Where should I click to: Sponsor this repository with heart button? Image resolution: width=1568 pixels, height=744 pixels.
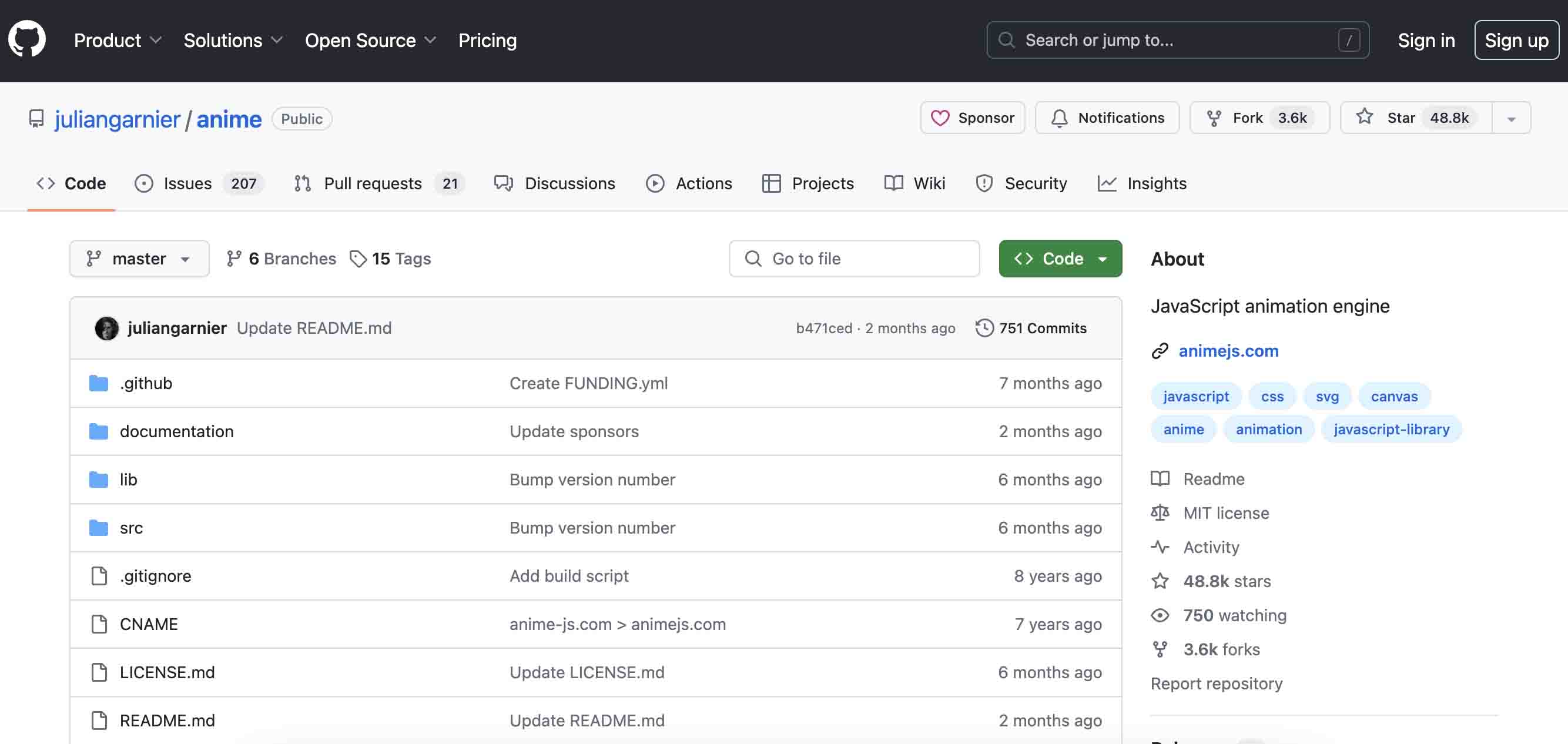pos(972,118)
